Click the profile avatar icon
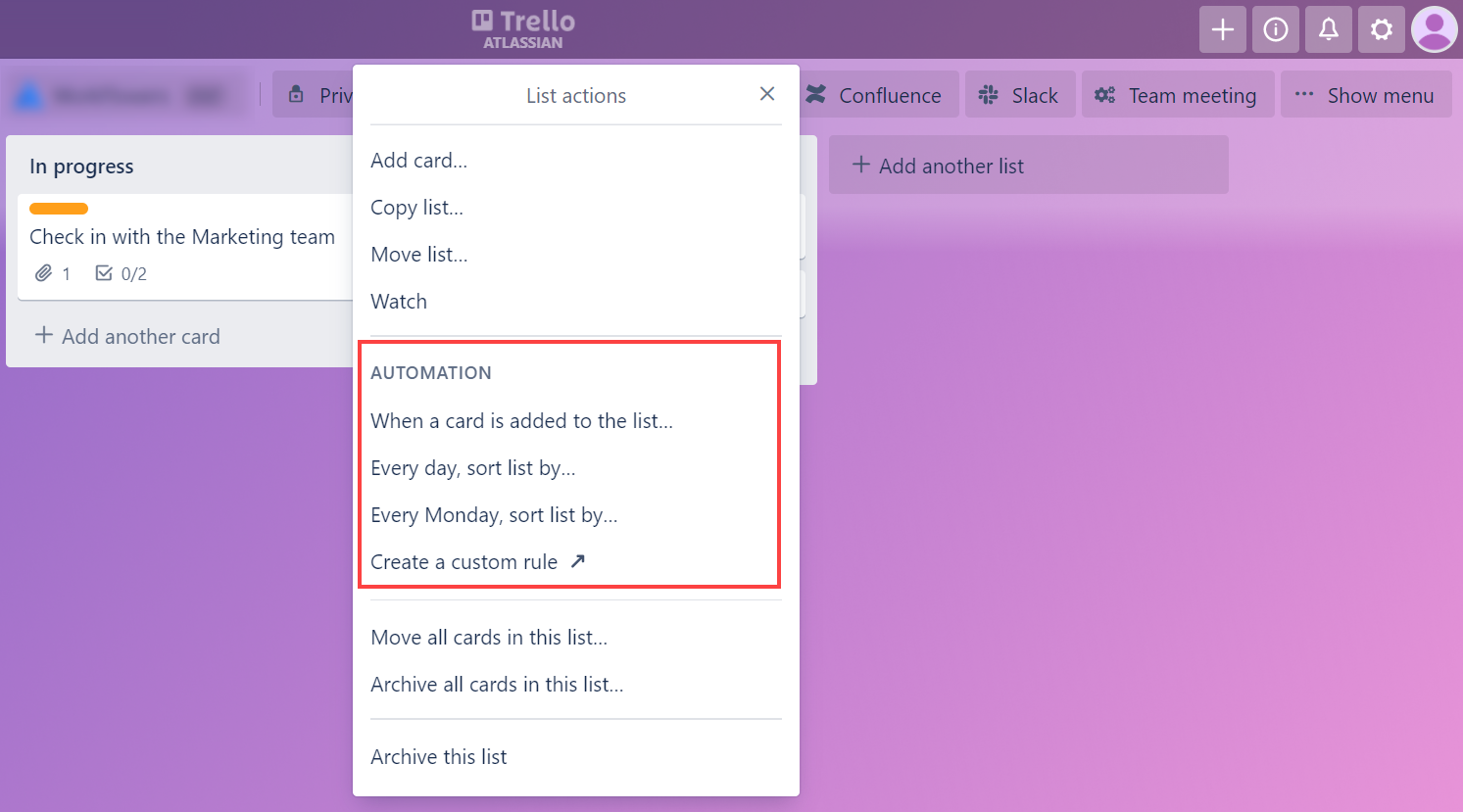The image size is (1463, 812). coord(1434,29)
